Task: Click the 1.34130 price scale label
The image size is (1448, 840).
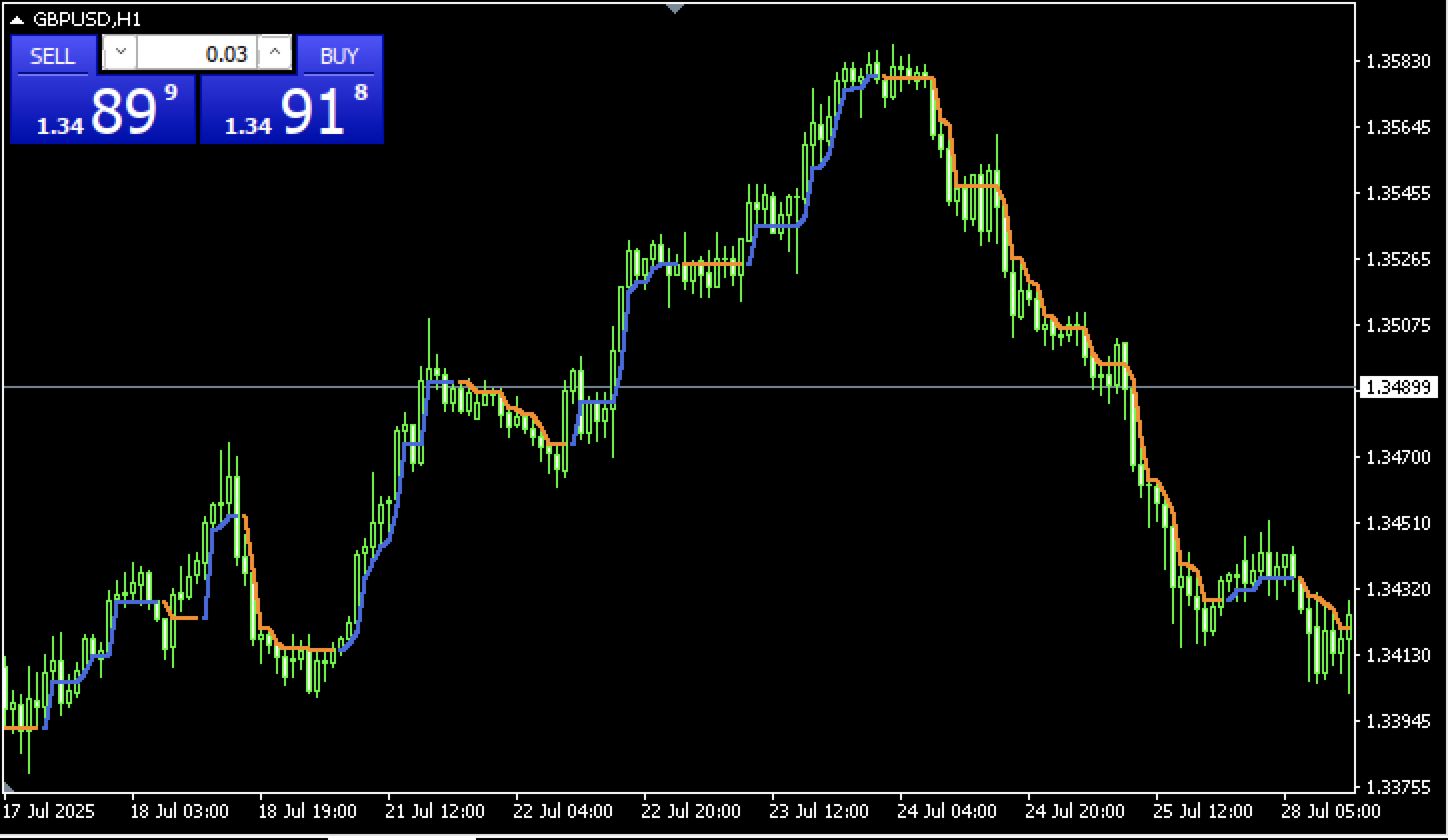Action: pos(1397,655)
